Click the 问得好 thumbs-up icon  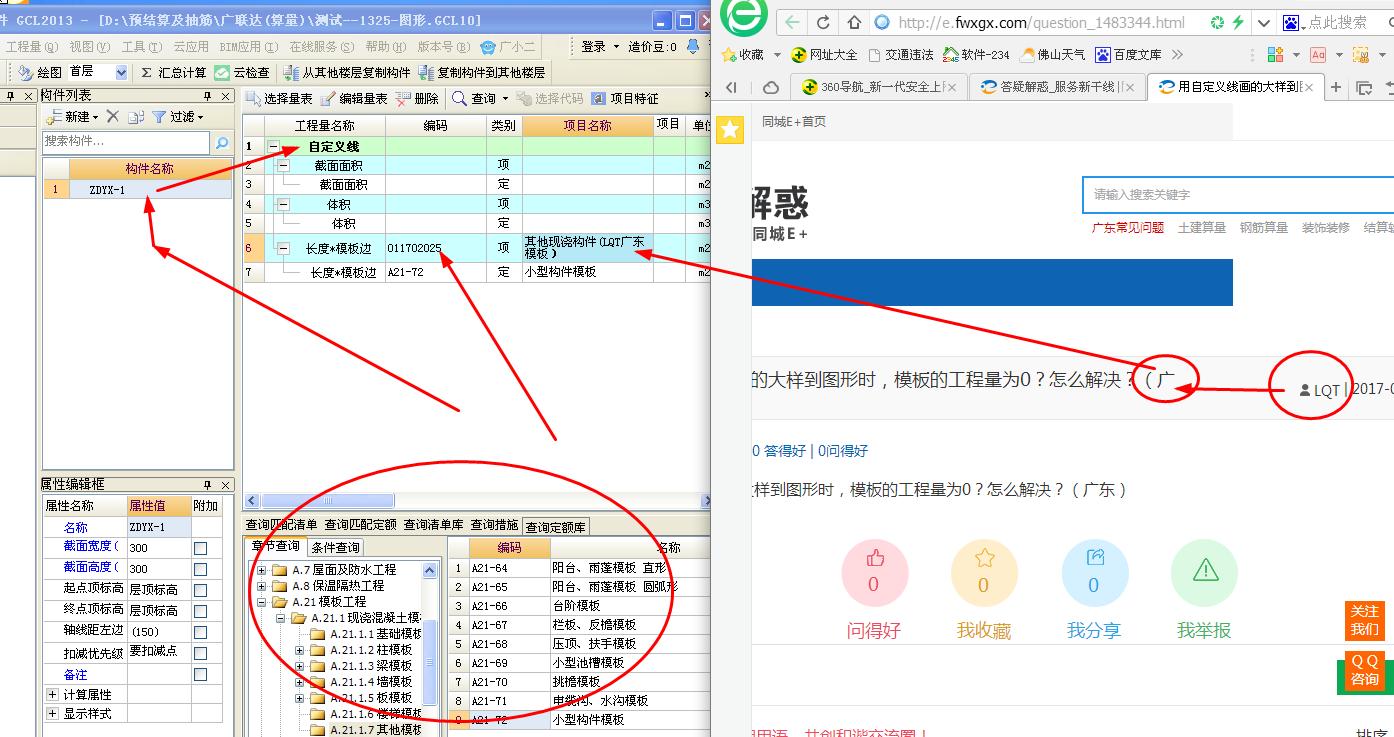(x=875, y=573)
